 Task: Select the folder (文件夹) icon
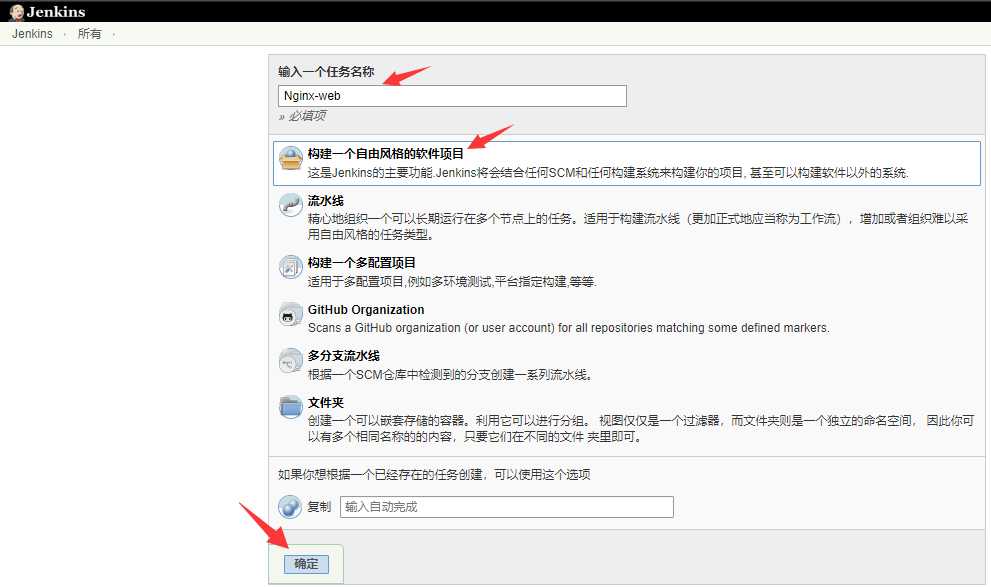click(x=291, y=407)
